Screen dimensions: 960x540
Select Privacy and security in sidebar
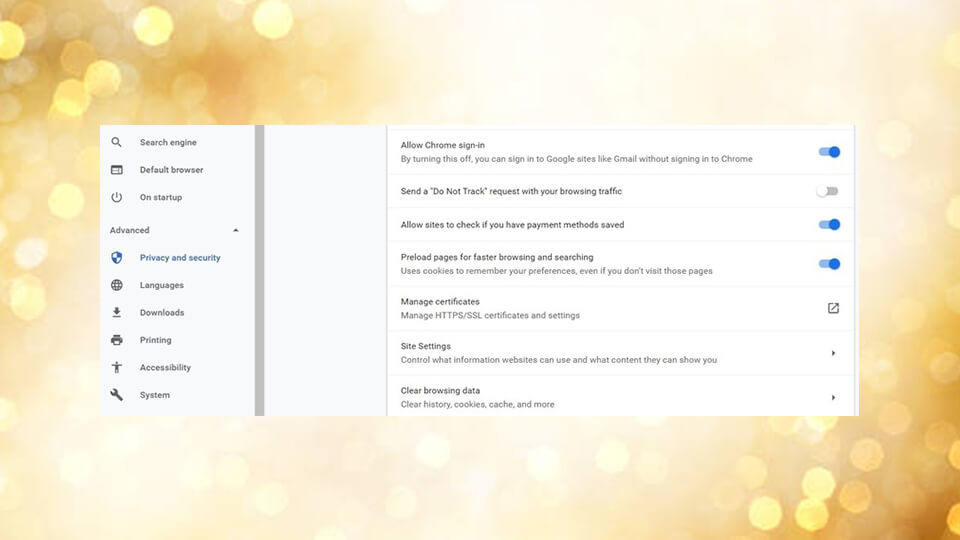point(180,258)
